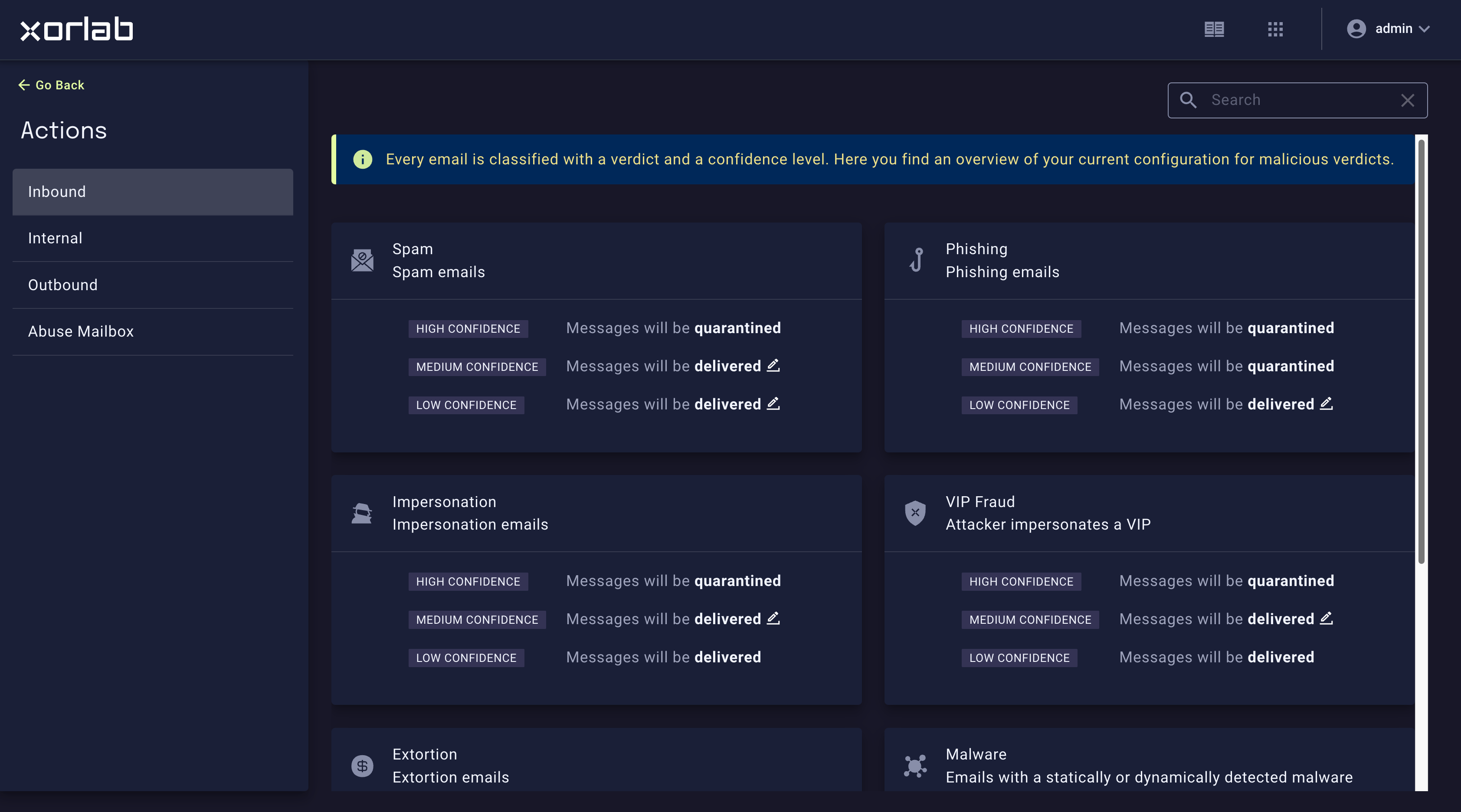
Task: Click the VIP Fraud card title
Action: [980, 502]
